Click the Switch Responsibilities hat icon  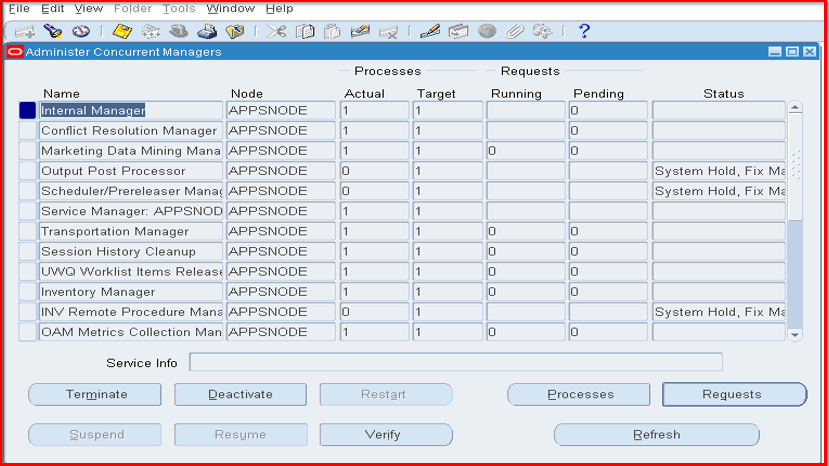pos(179,32)
